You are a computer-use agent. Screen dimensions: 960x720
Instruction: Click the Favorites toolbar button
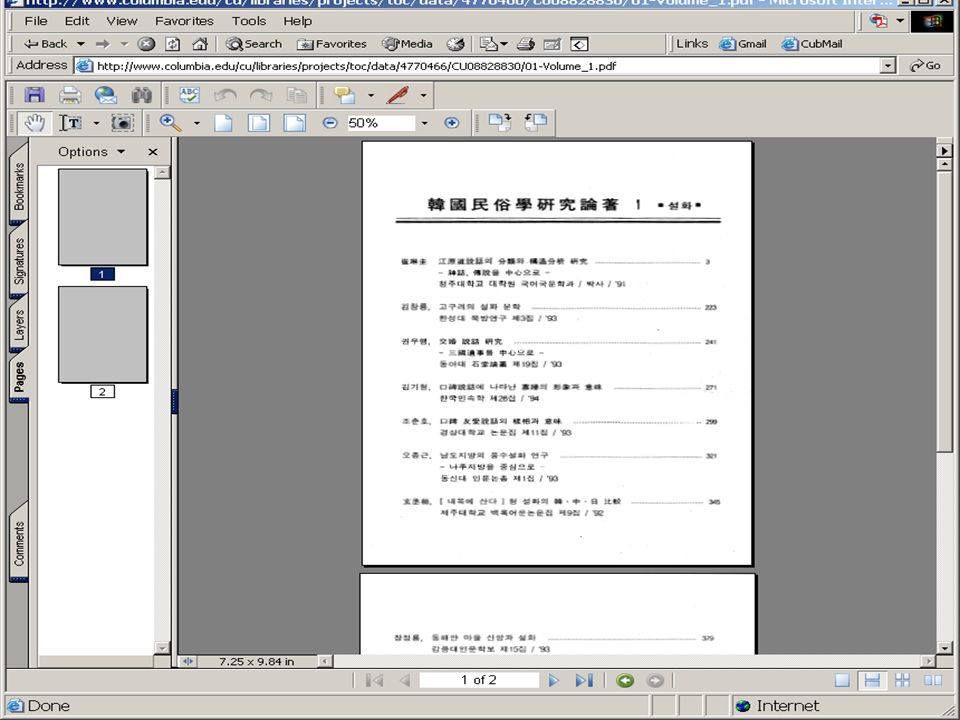click(x=332, y=44)
